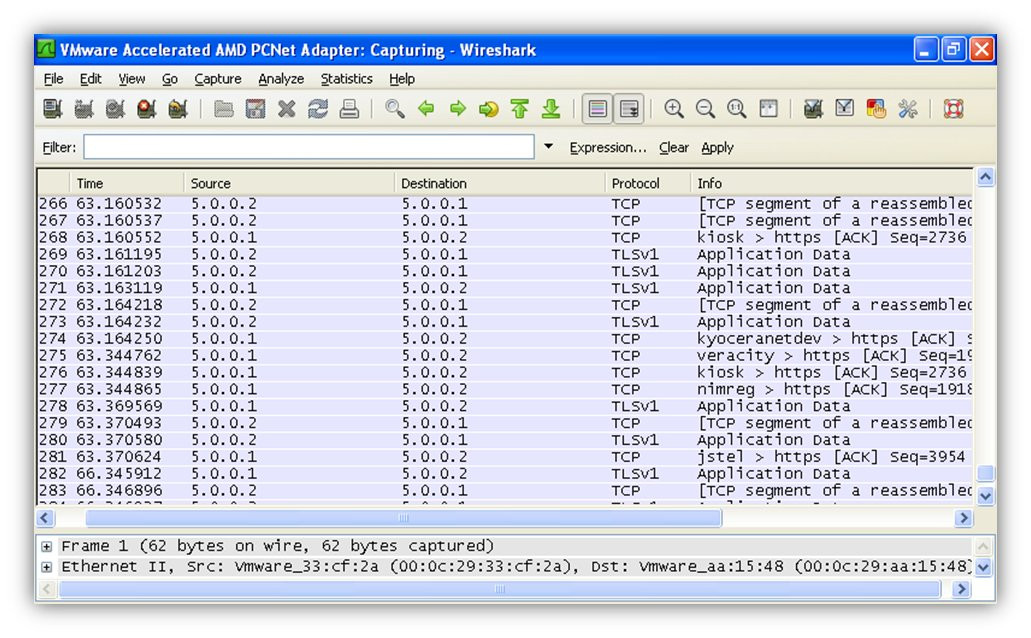Image resolution: width=1031 pixels, height=638 pixels.
Task: Open Preferences wrench icon
Action: click(907, 109)
